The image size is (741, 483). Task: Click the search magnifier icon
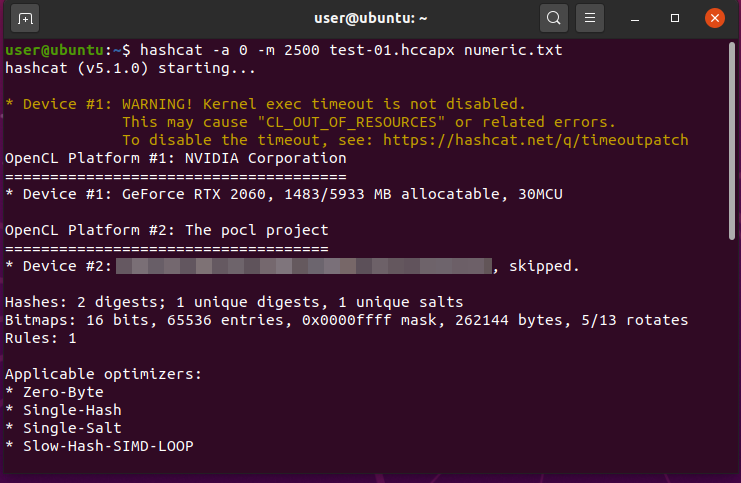(553, 18)
